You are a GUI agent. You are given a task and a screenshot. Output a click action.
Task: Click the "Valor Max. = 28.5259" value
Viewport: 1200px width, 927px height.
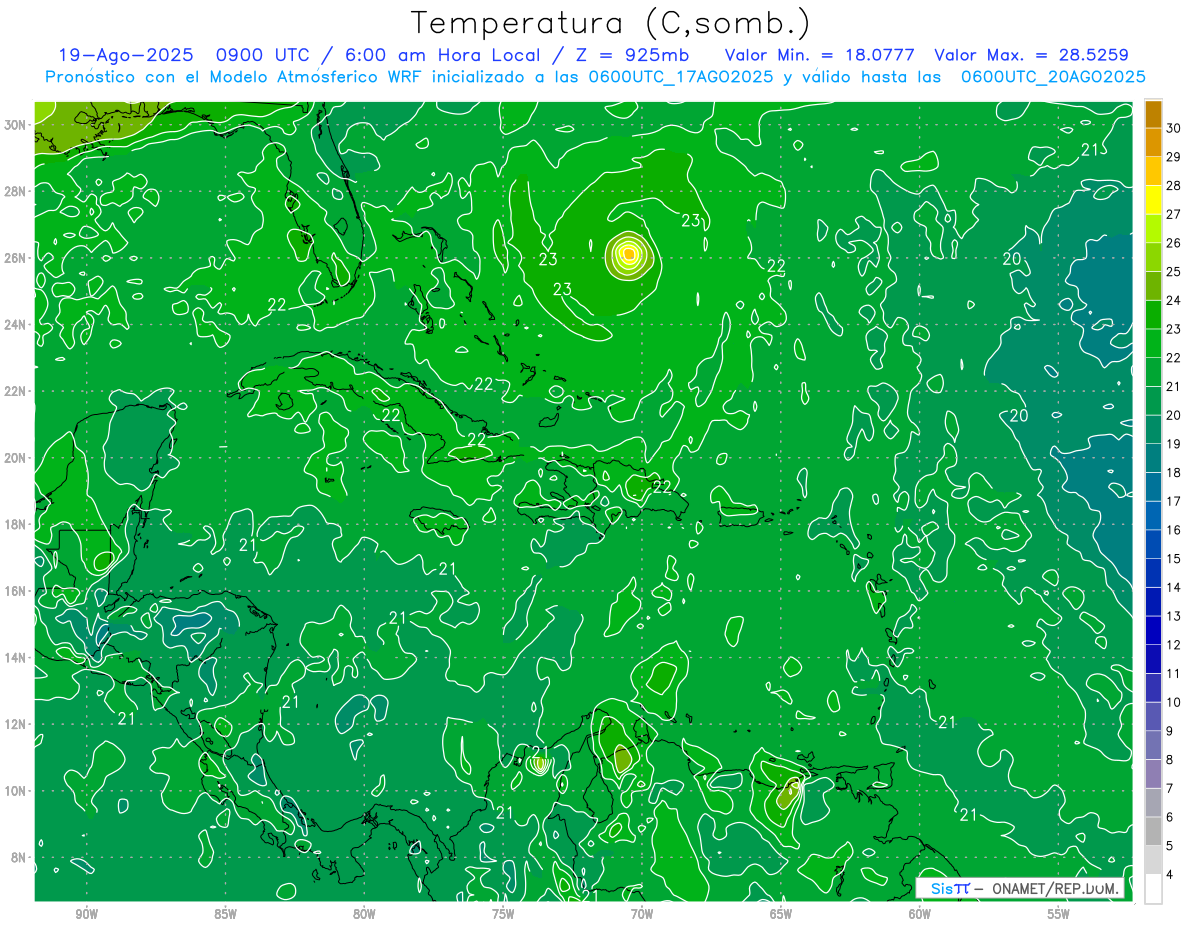pyautogui.click(x=1032, y=55)
